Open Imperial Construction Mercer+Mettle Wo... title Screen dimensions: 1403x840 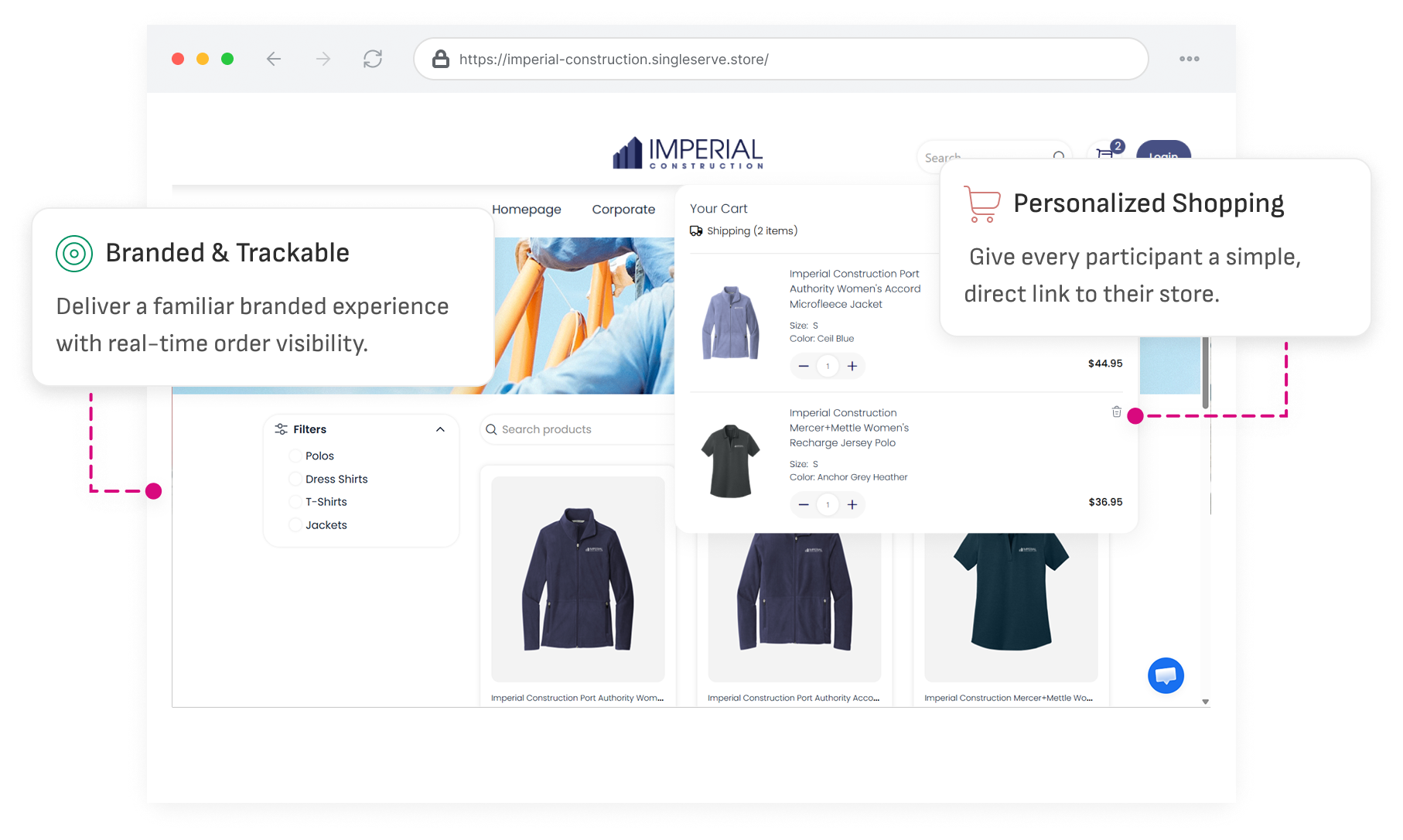(1009, 698)
